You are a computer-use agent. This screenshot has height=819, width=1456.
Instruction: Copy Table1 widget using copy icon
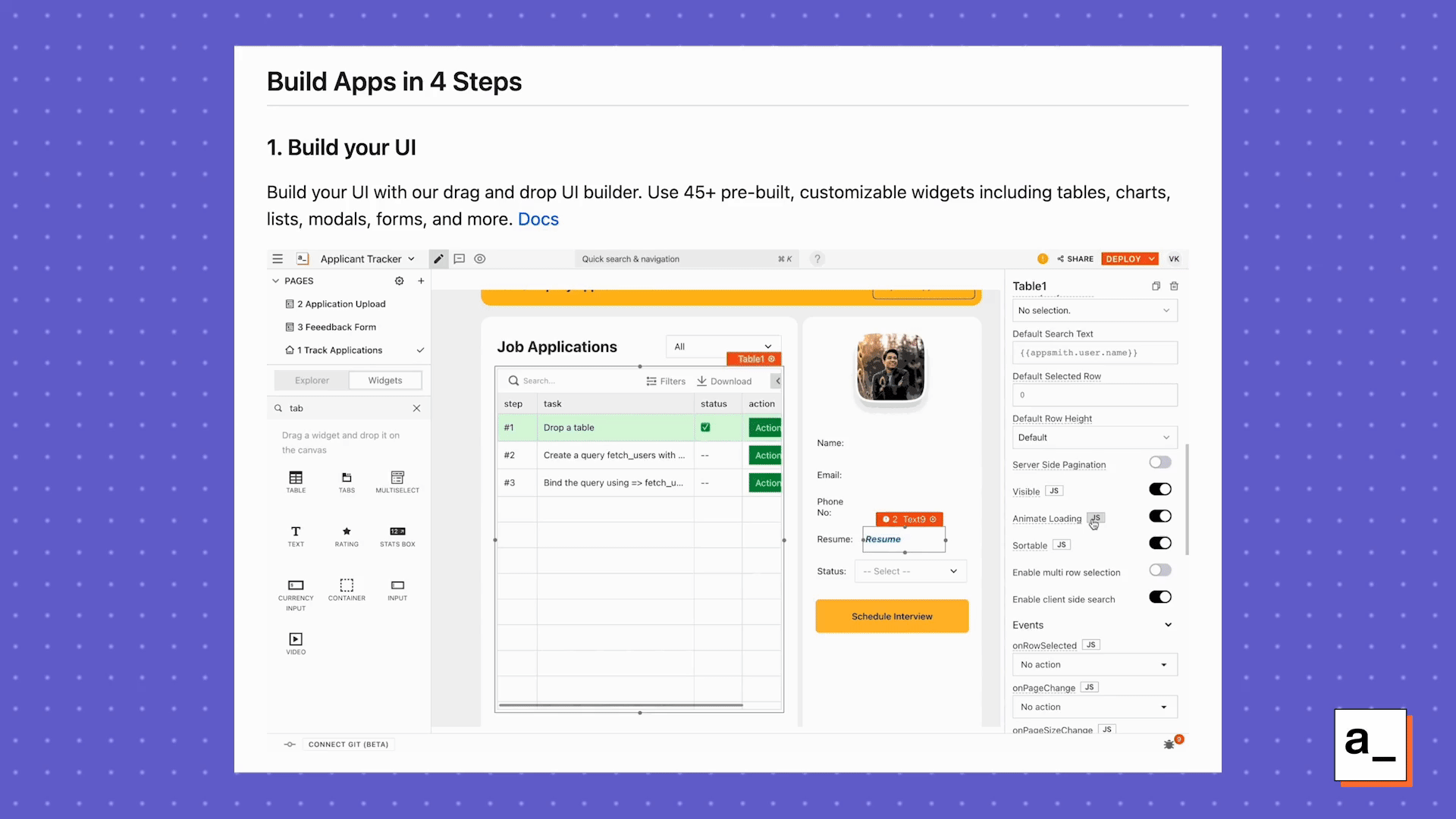(1156, 286)
